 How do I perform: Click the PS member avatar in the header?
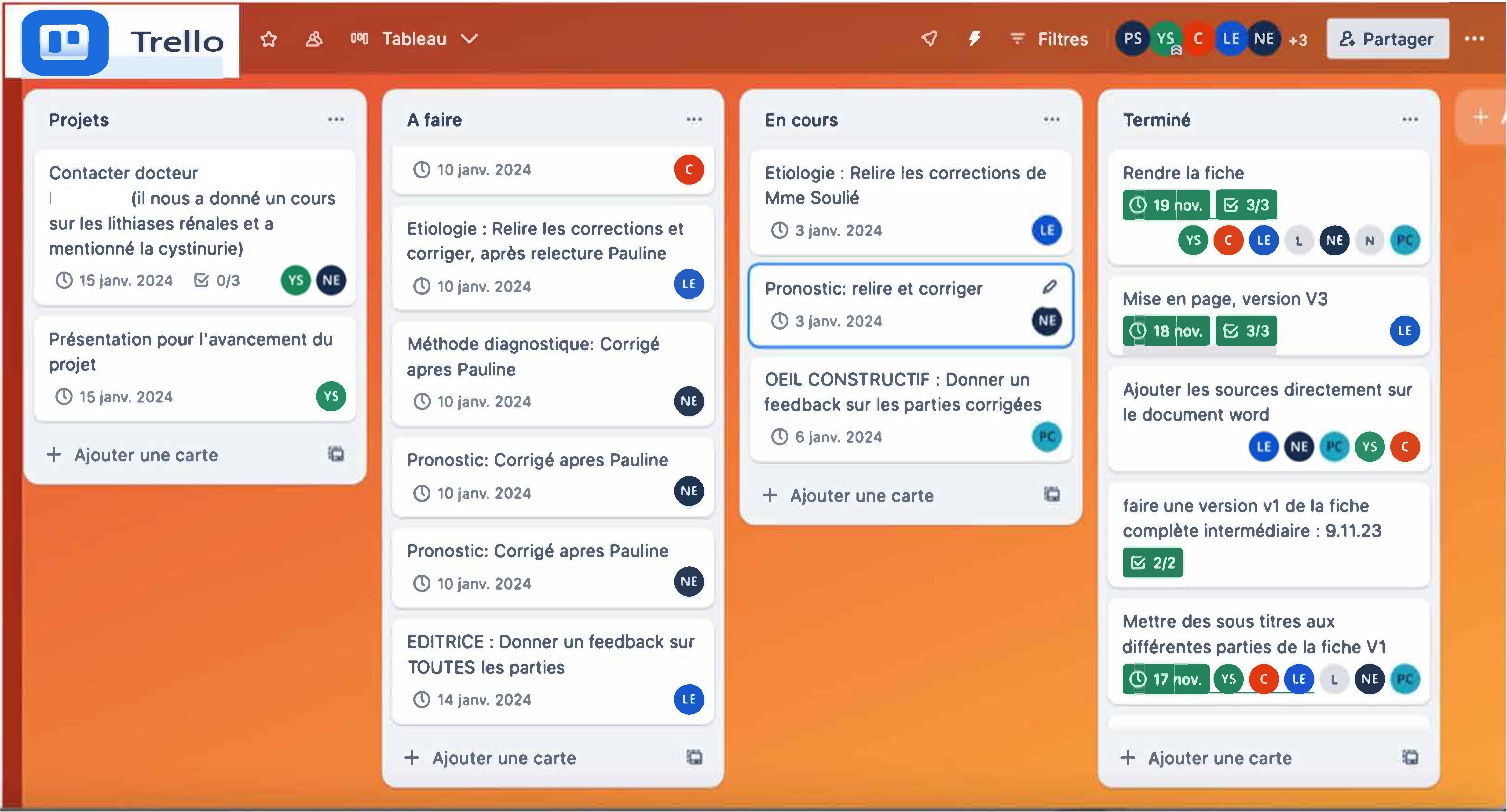tap(1132, 39)
